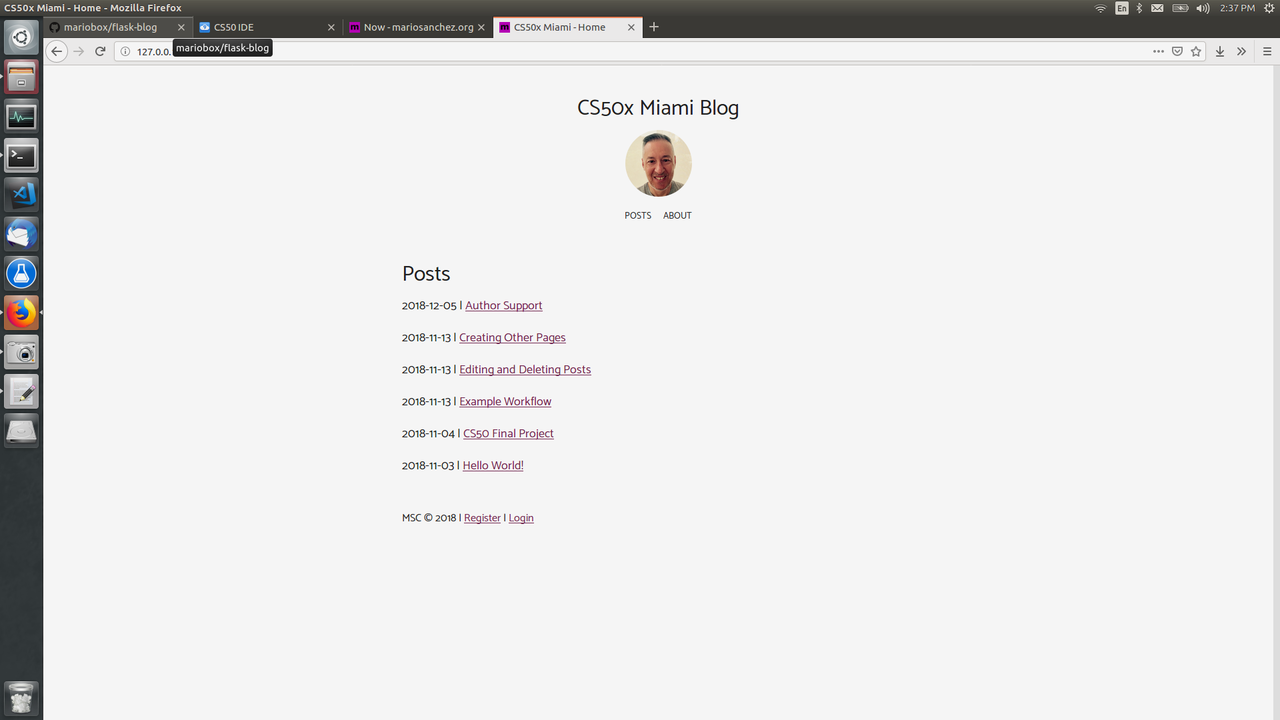Viewport: 1280px width, 720px height.
Task: Open Thunderbird mail from the dock
Action: point(21,234)
